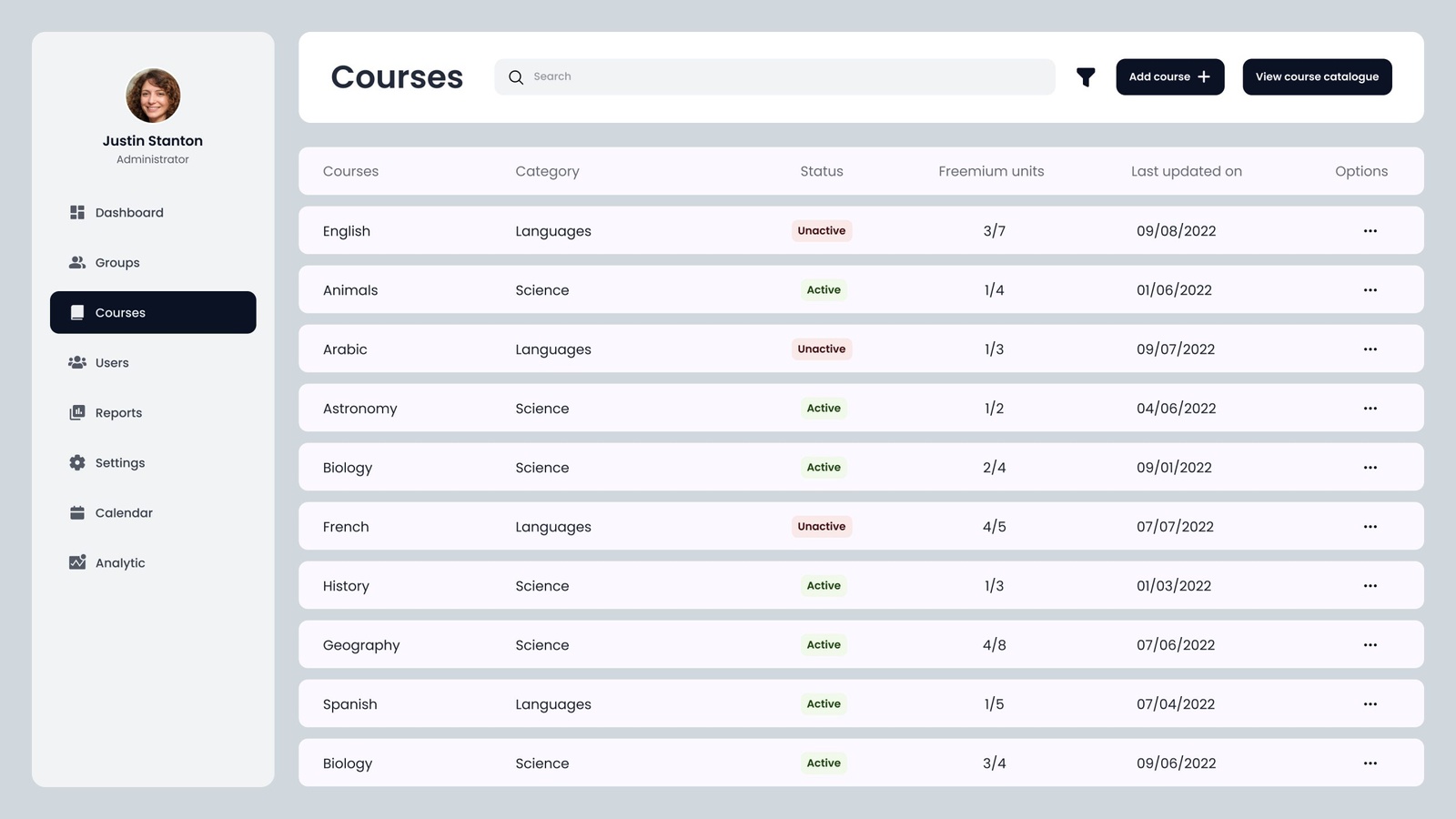Image resolution: width=1456 pixels, height=819 pixels.
Task: Click the Dashboard grid icon in sidebar
Action: coord(77,212)
